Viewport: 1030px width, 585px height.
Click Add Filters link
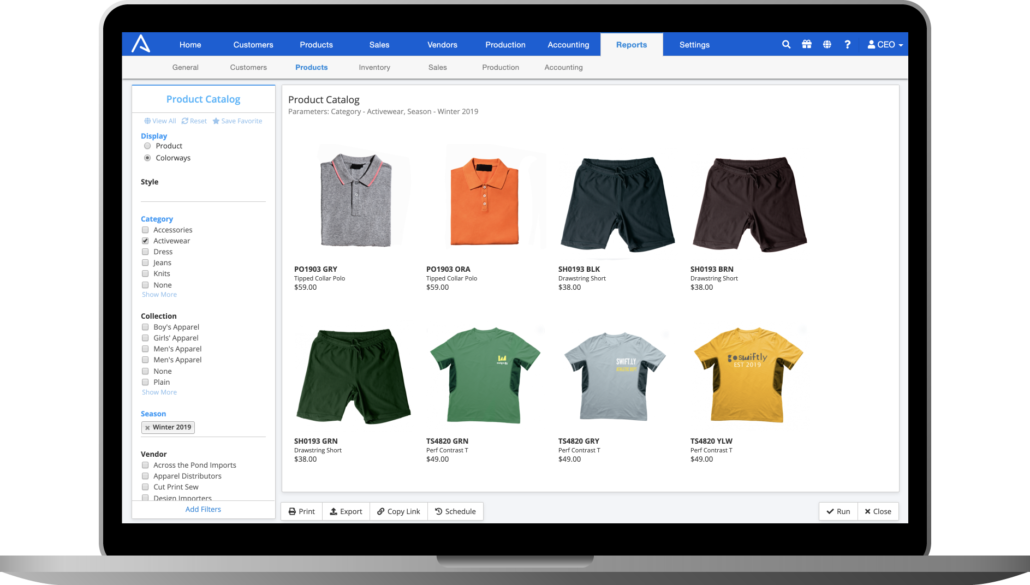tap(203, 509)
